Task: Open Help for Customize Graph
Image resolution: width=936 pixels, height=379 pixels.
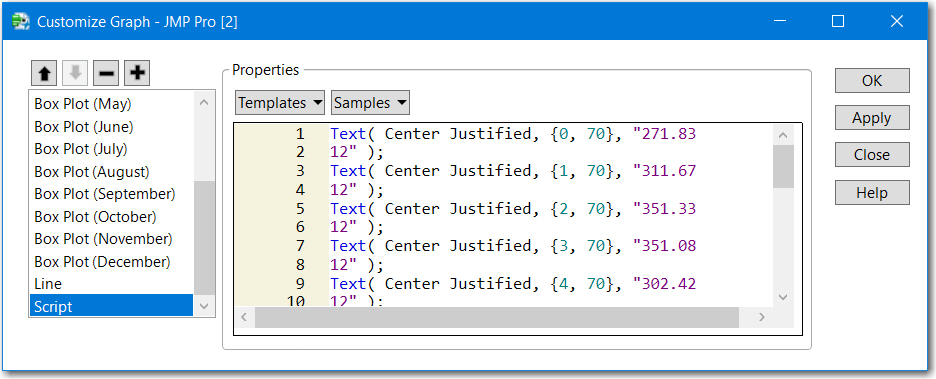Action: [872, 193]
